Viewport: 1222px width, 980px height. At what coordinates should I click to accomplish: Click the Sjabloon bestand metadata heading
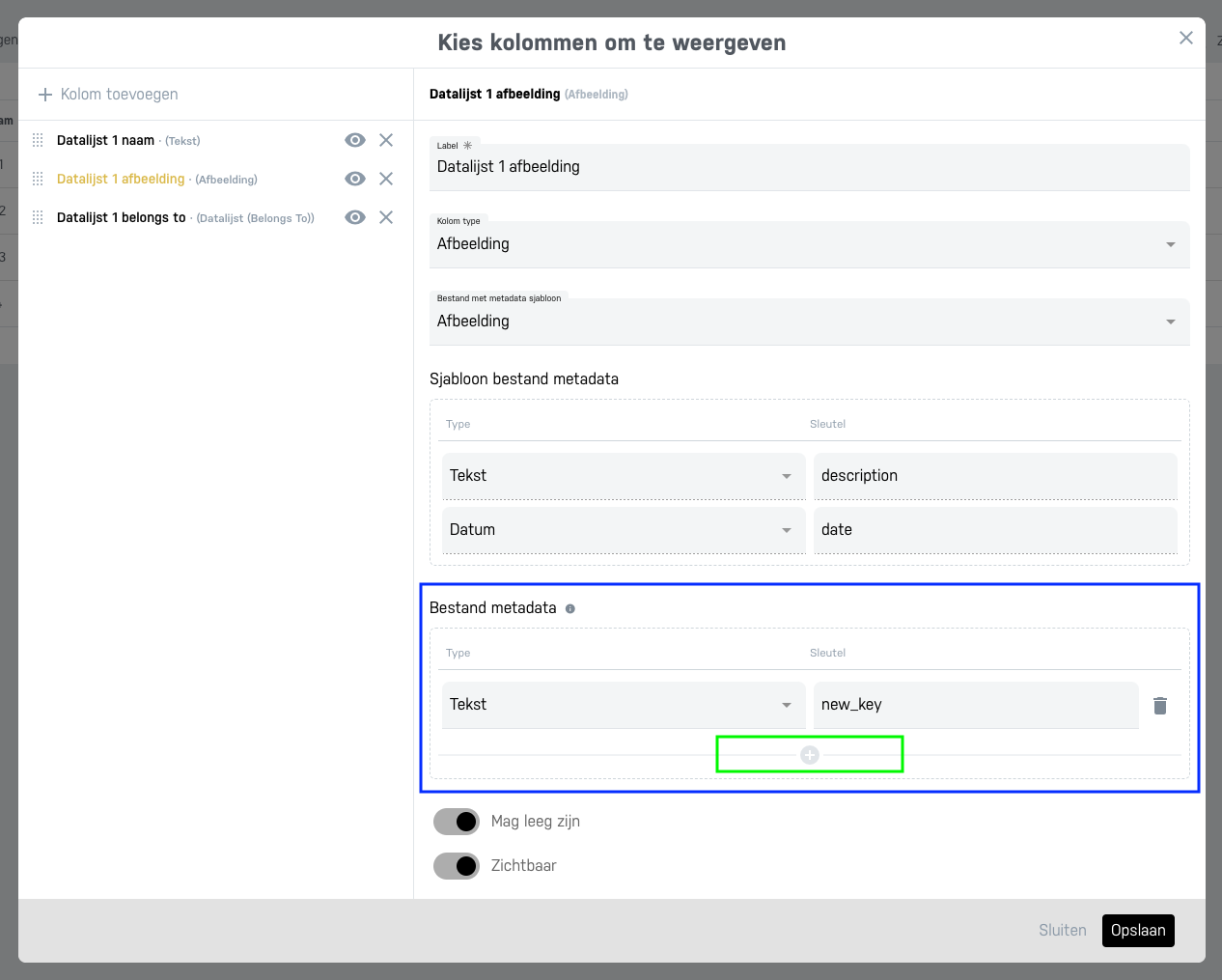(x=524, y=379)
